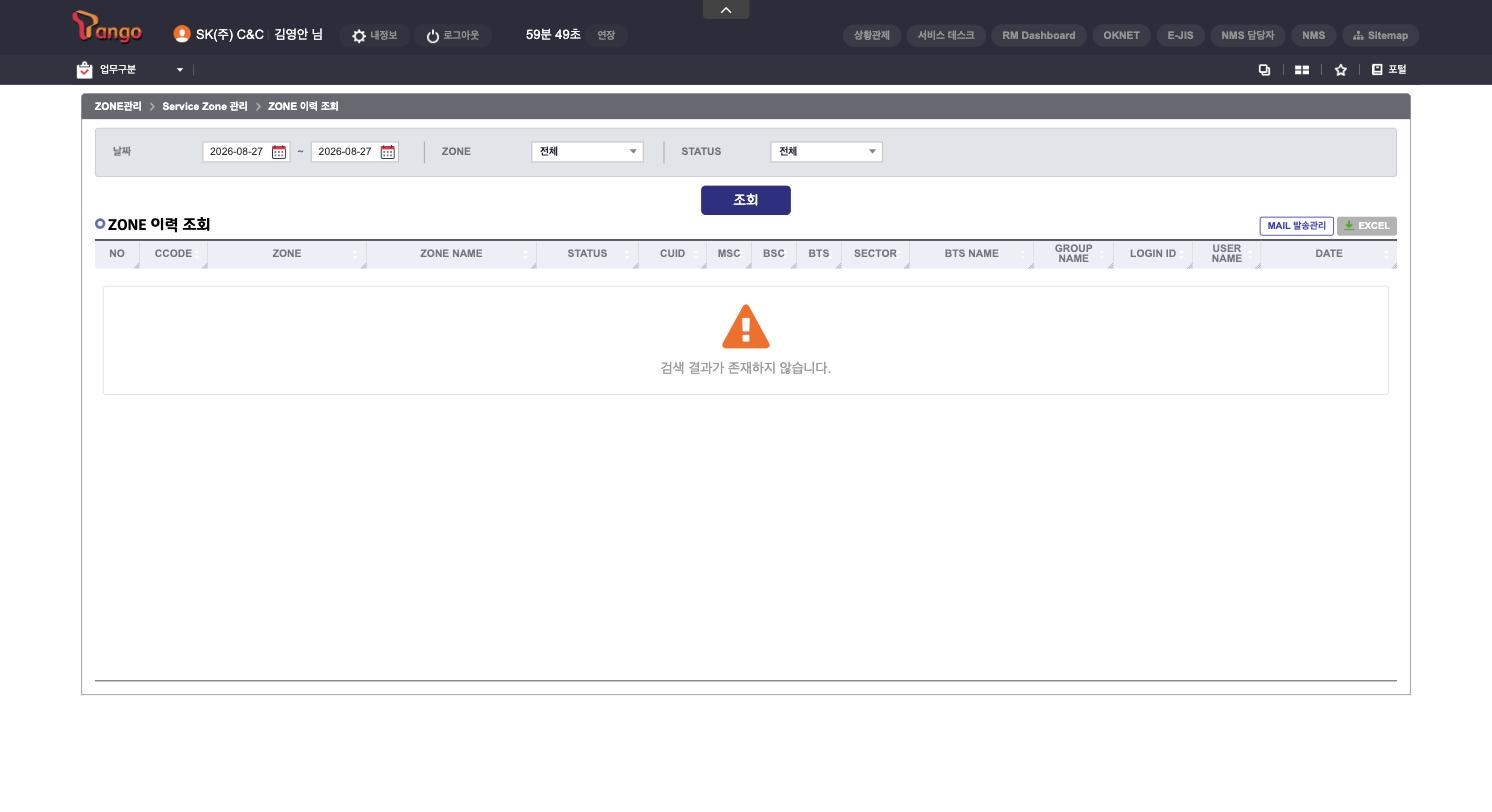Sort by the DATE column header
The height and width of the screenshot is (812, 1492).
coord(1329,254)
